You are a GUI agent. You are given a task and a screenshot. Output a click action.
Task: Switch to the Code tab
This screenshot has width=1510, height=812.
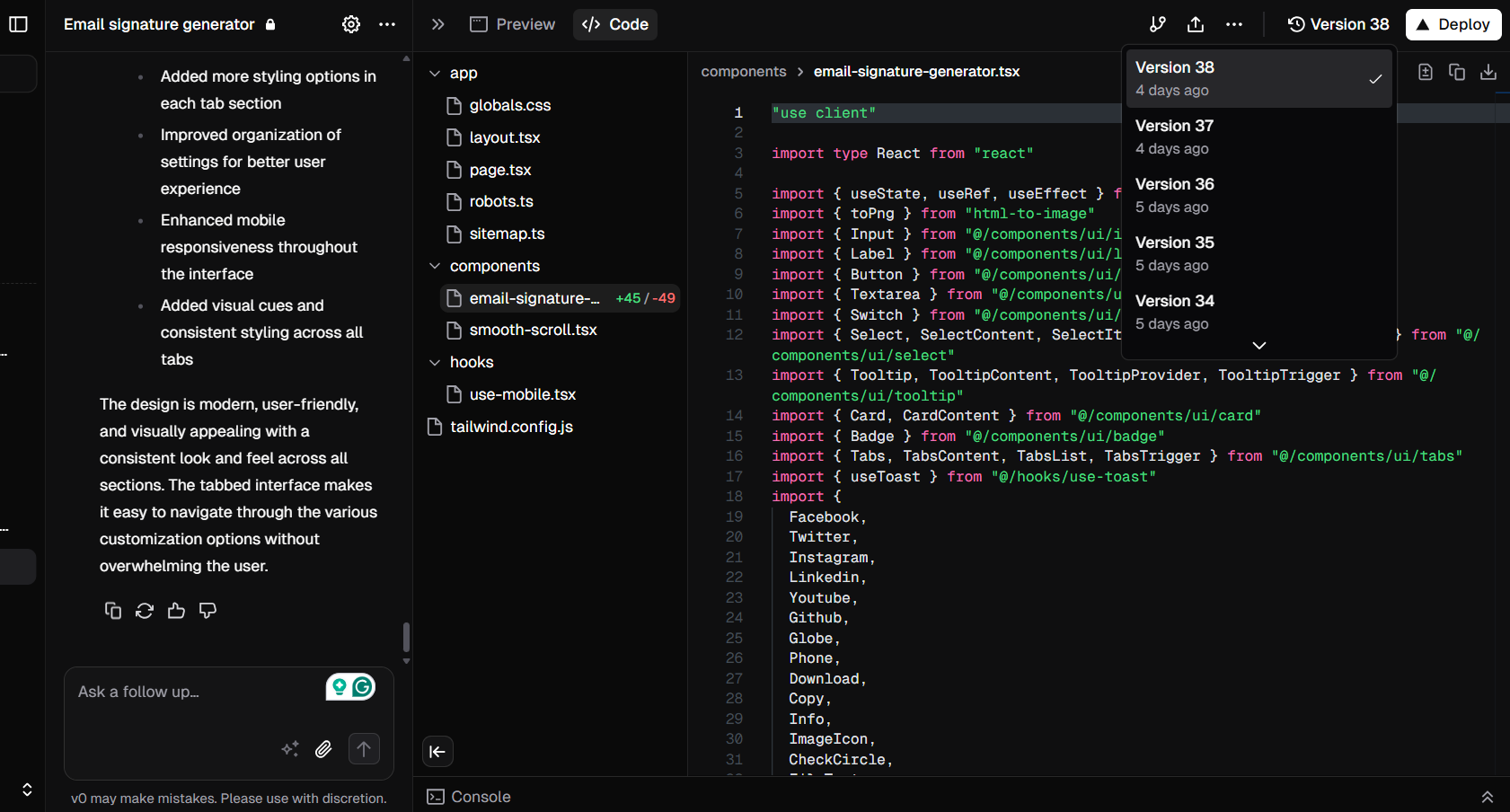coord(615,24)
